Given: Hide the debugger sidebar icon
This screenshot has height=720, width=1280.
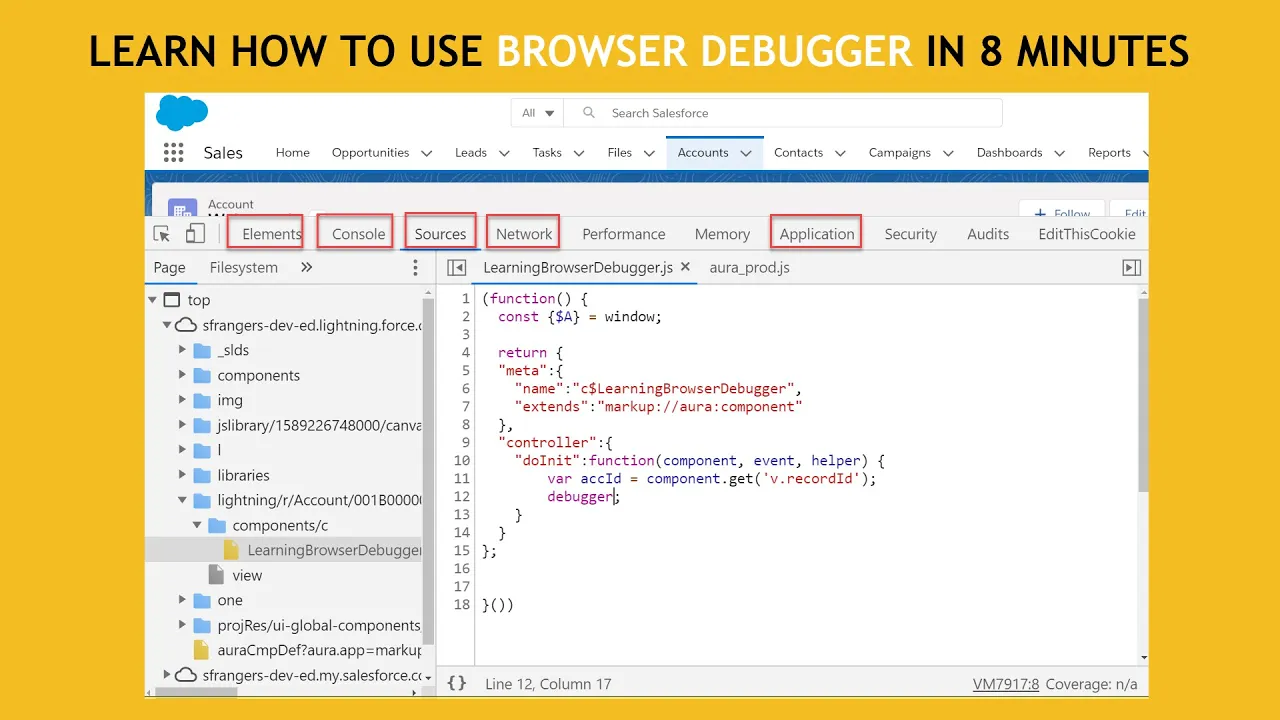Looking at the screenshot, I should (x=1131, y=268).
